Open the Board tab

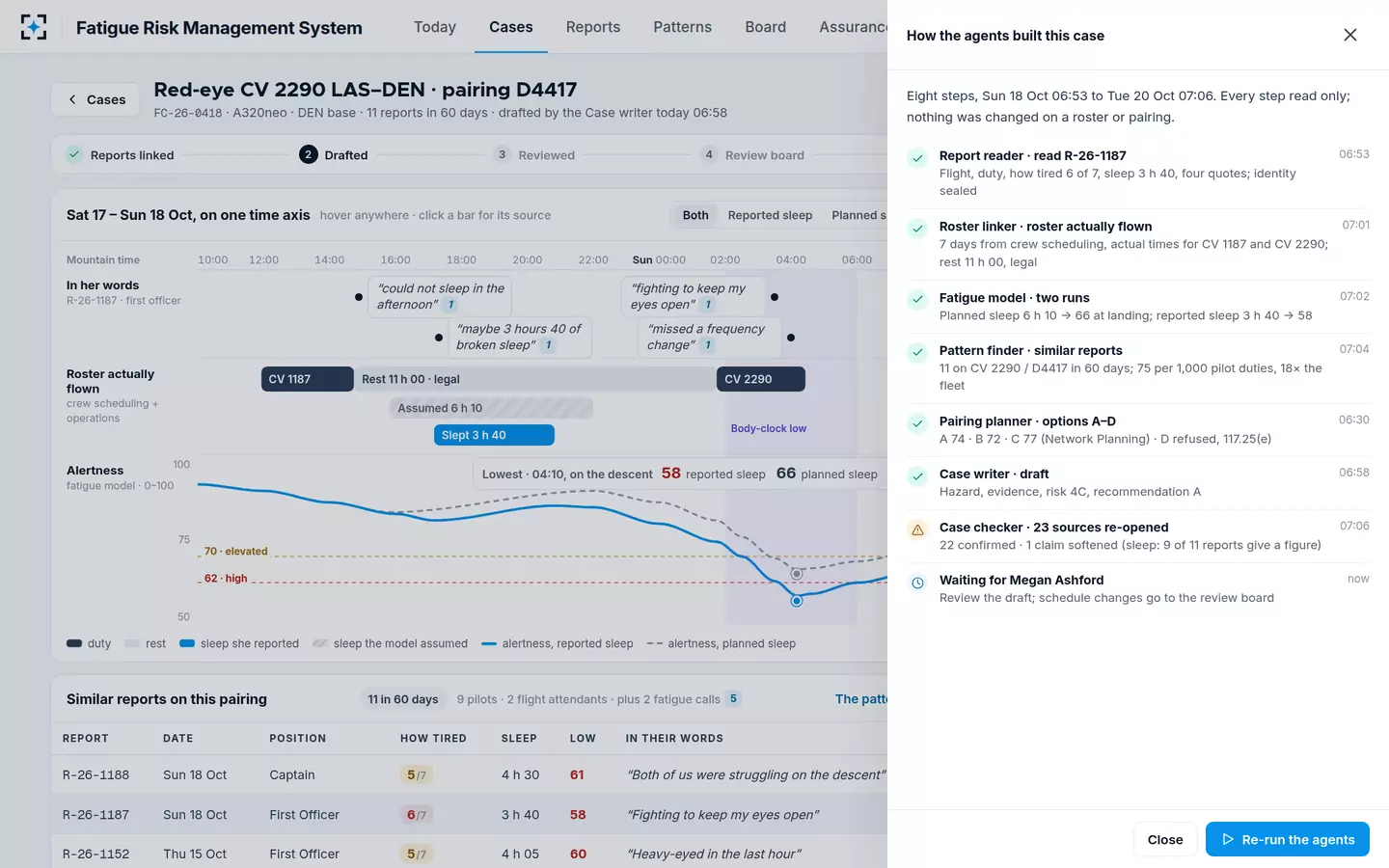[766, 27]
